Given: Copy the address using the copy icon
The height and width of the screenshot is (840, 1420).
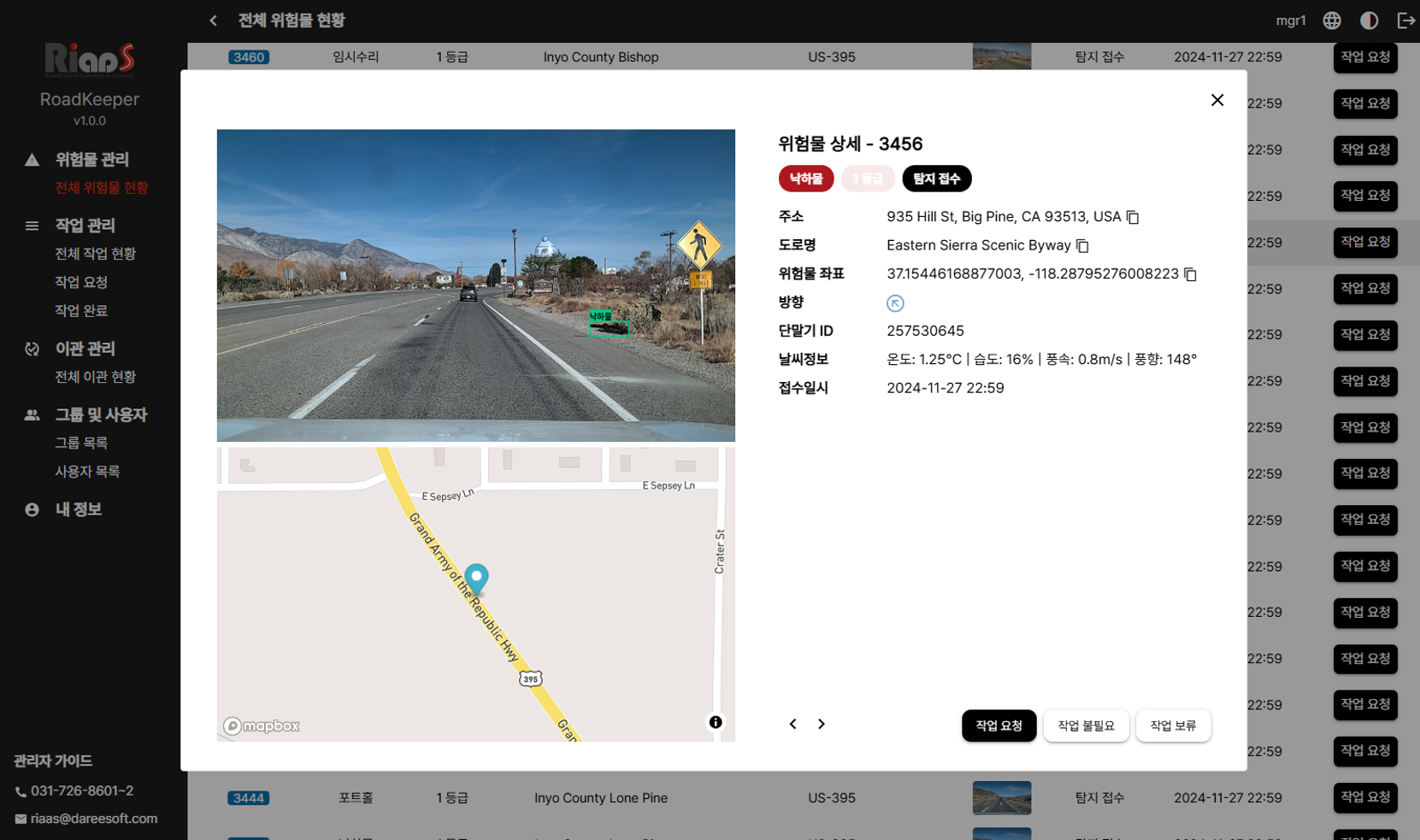Looking at the screenshot, I should pyautogui.click(x=1133, y=217).
